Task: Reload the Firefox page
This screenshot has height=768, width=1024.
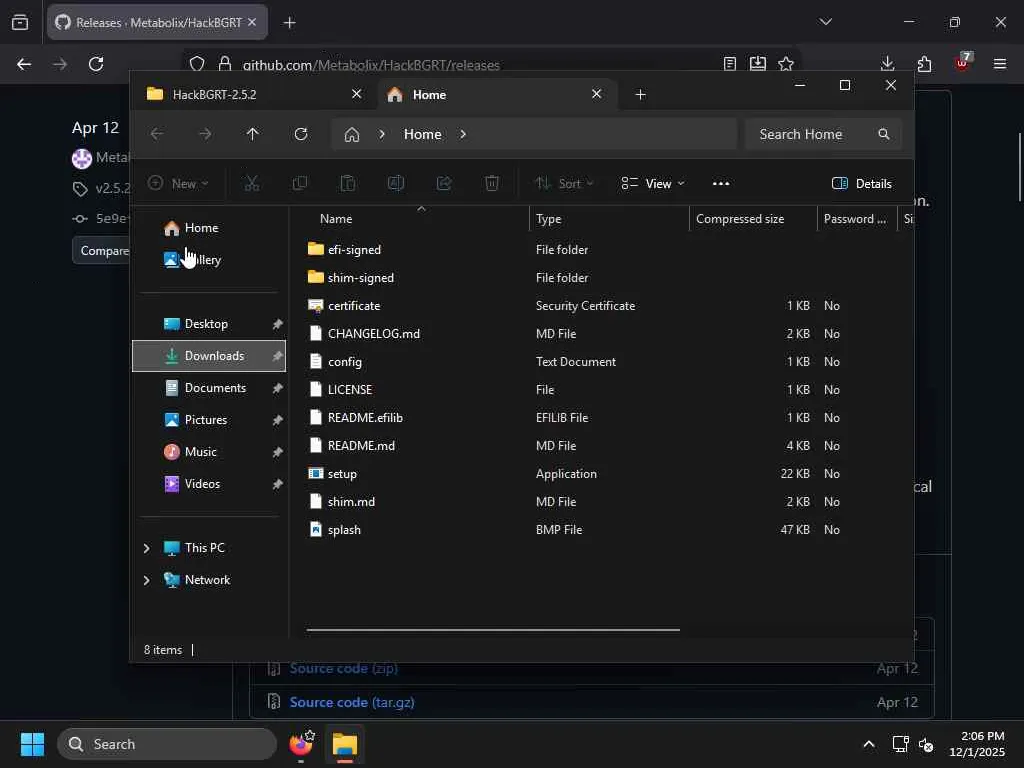Action: click(x=96, y=64)
